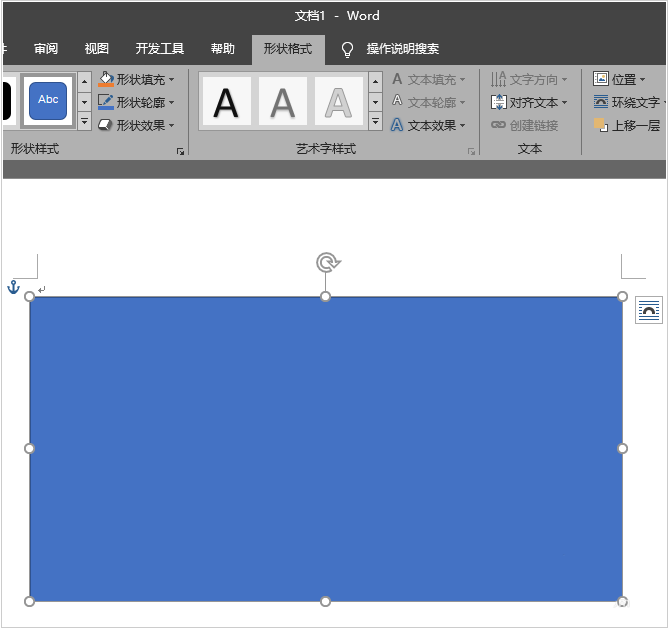Screen dimensions: 668x628
Task: Click the left-middle sizing handle
Action: 29,449
